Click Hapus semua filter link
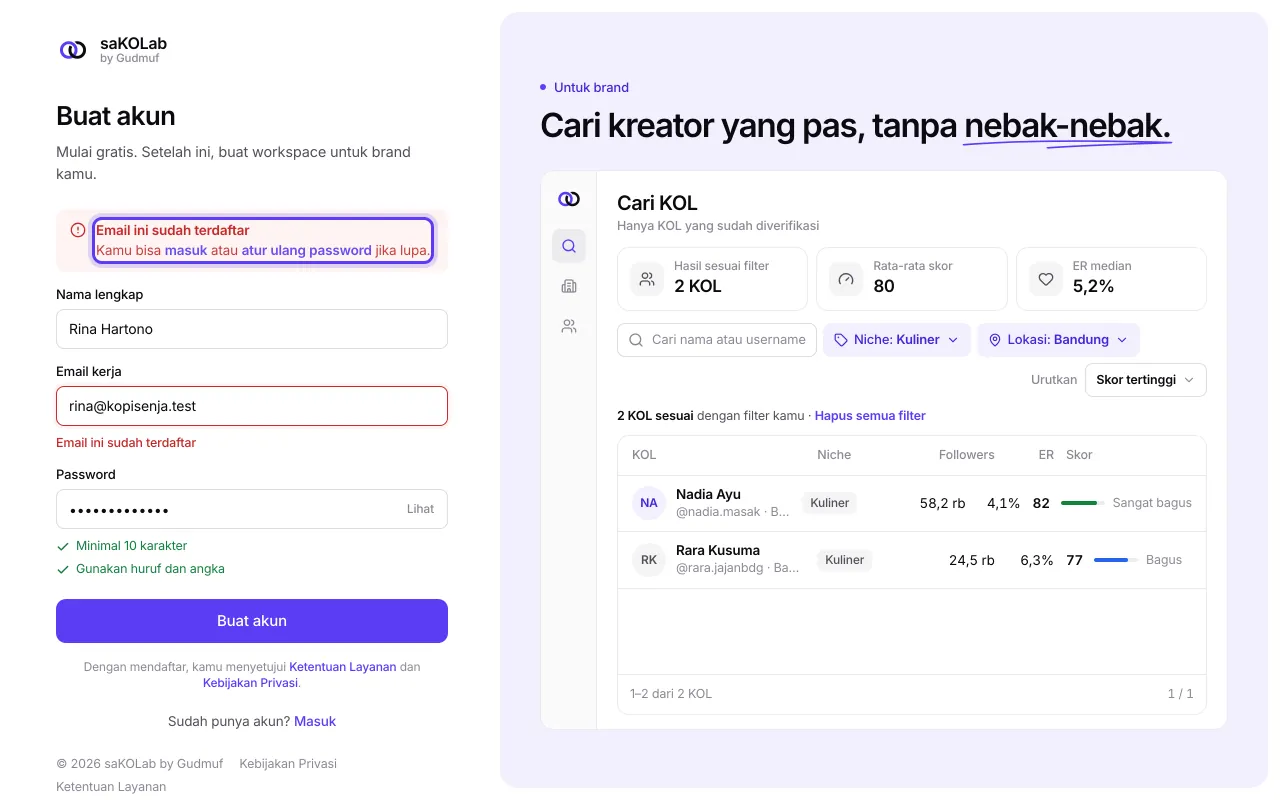1280x800 pixels. click(x=870, y=415)
